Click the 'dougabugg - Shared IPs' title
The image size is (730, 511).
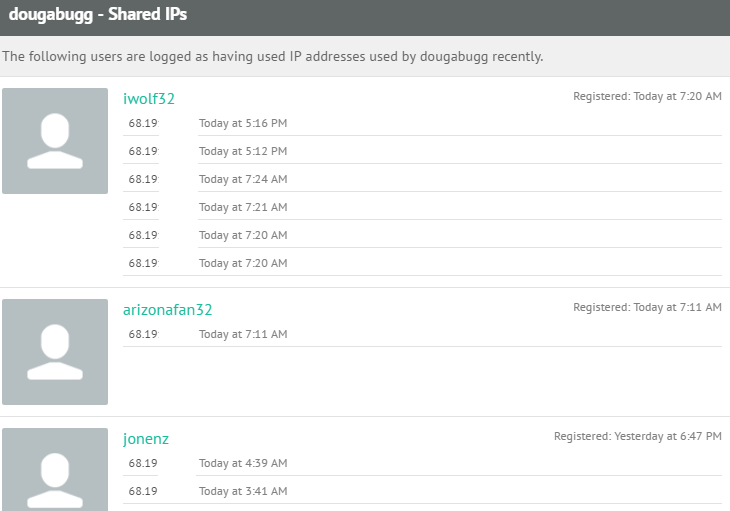pyautogui.click(x=98, y=14)
